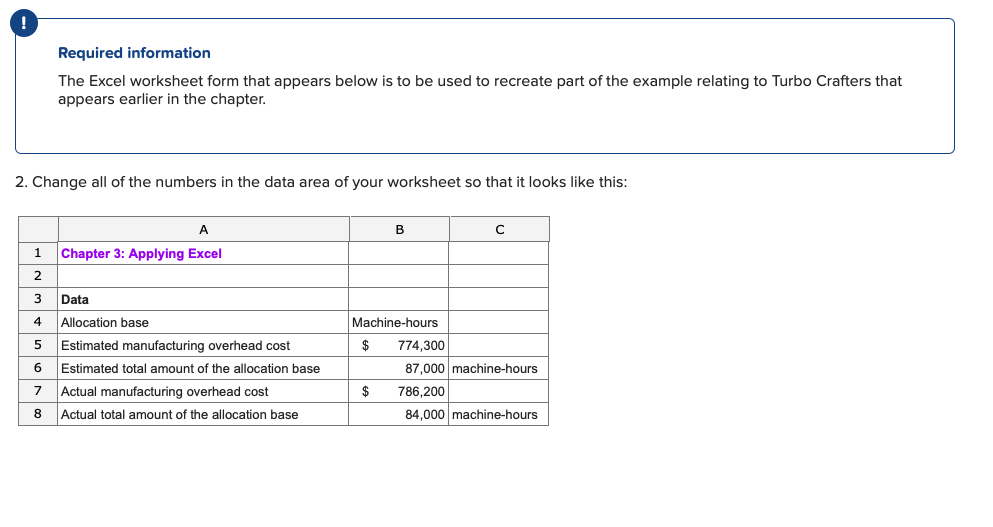Select row 8 header

point(38,414)
